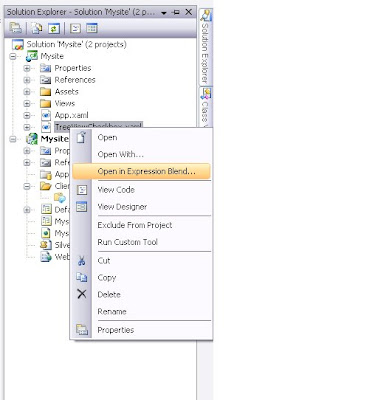Click the scissors Cut icon
392x400 pixels.
coord(82,261)
